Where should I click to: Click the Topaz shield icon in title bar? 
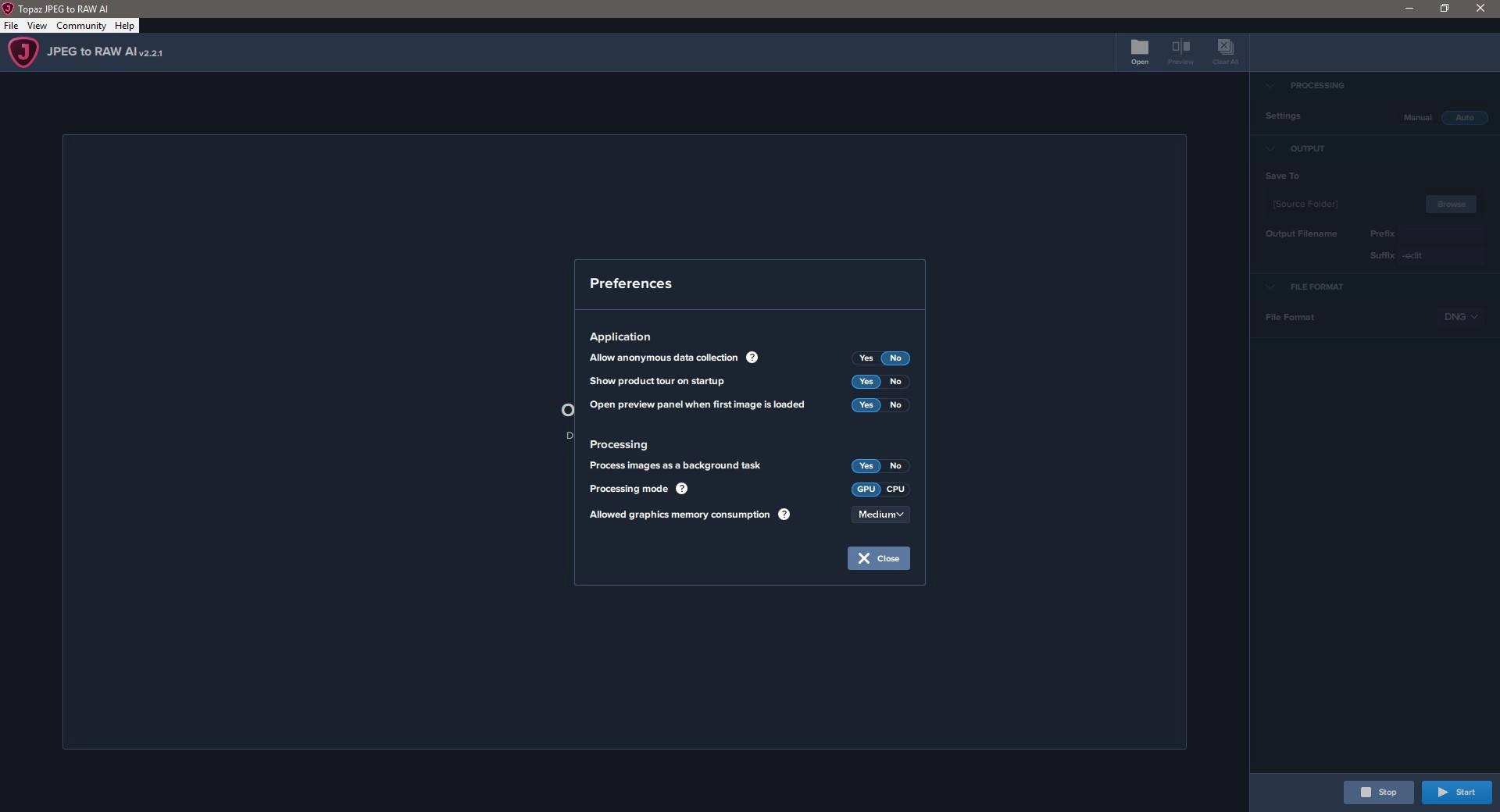click(8, 9)
